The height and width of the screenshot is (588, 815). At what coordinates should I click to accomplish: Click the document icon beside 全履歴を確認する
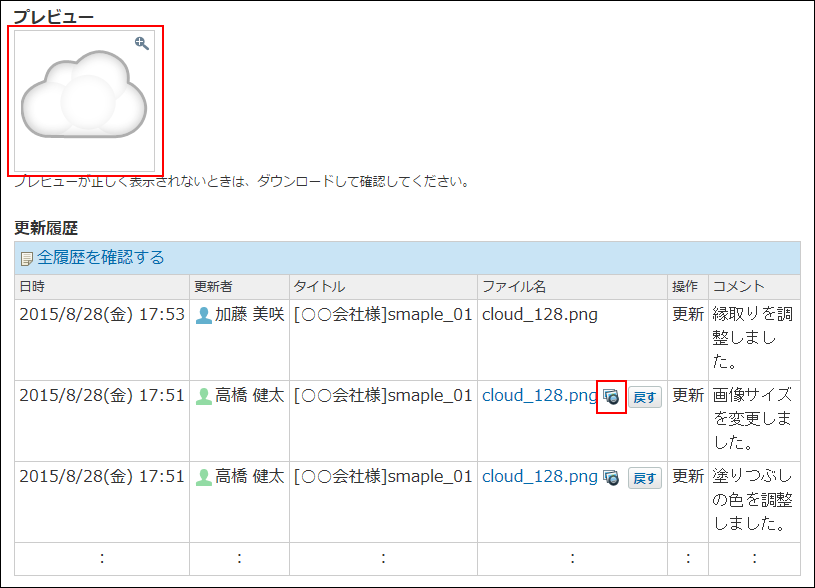(x=27, y=259)
